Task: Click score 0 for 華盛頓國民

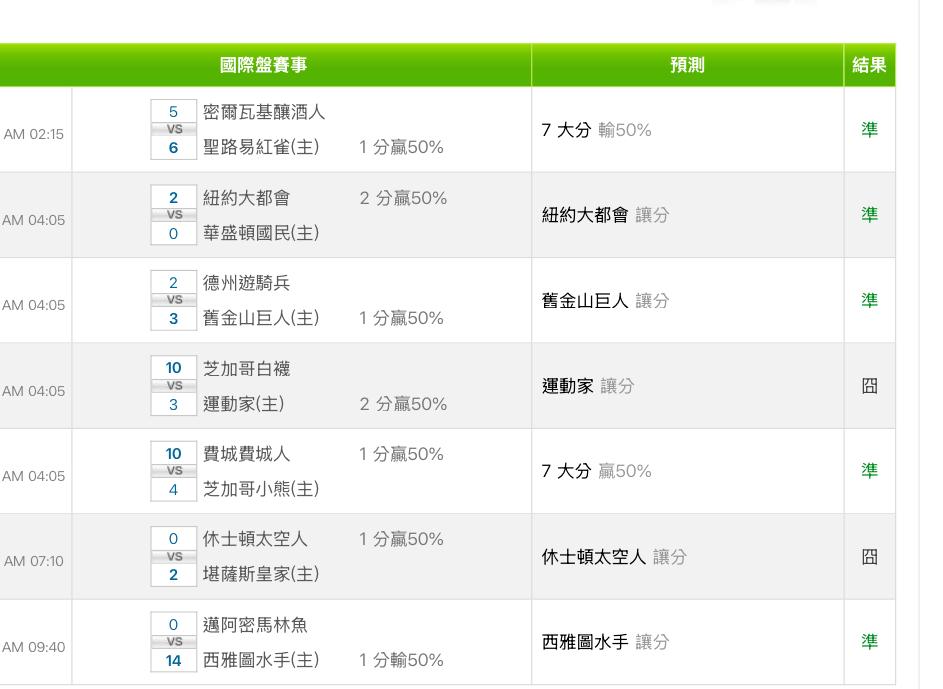Action: pyautogui.click(x=173, y=233)
